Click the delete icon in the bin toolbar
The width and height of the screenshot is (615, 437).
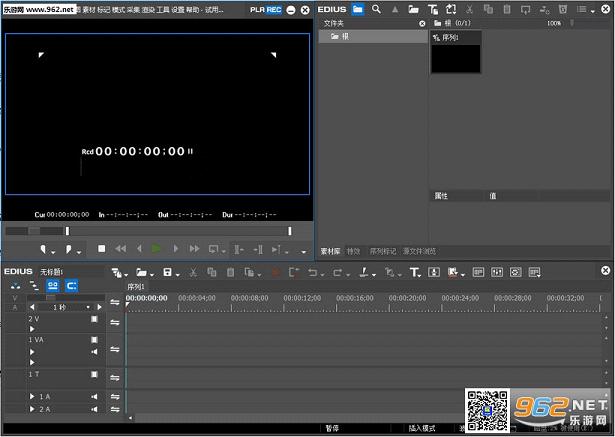click(x=563, y=9)
